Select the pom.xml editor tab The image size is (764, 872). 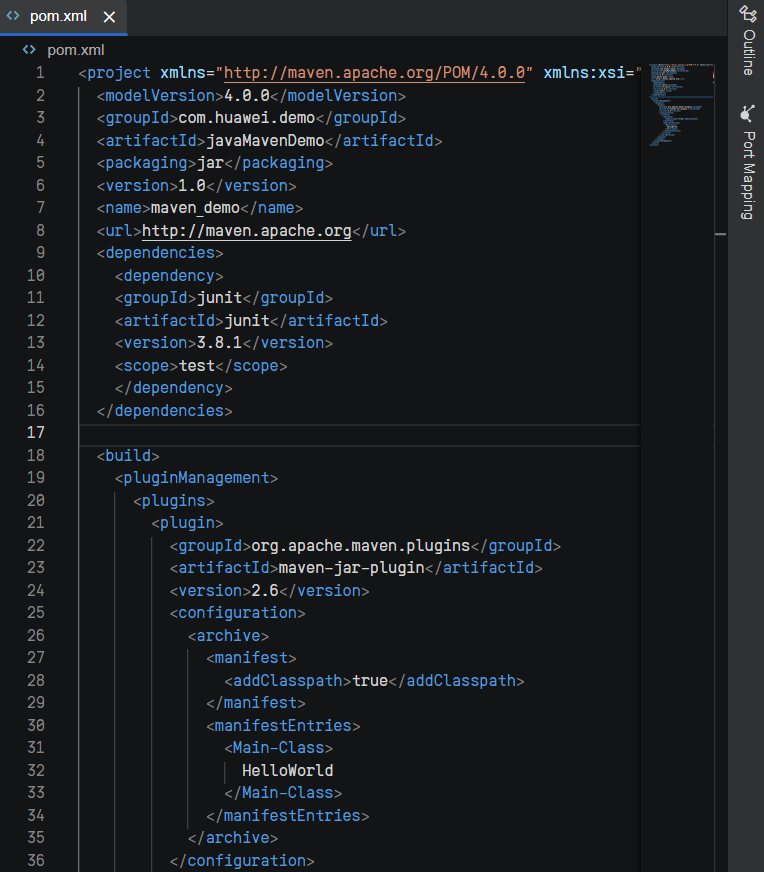pyautogui.click(x=58, y=17)
